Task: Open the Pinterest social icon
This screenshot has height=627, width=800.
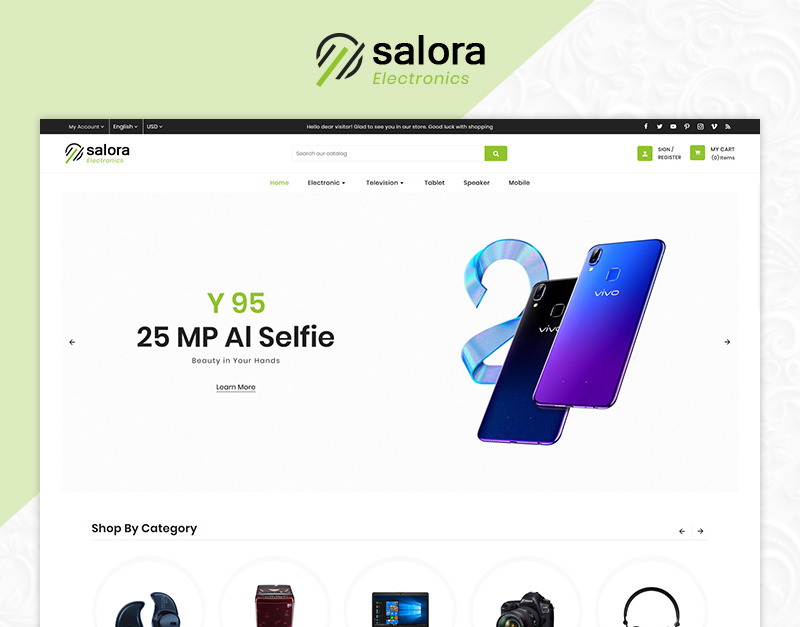Action: [x=687, y=127]
